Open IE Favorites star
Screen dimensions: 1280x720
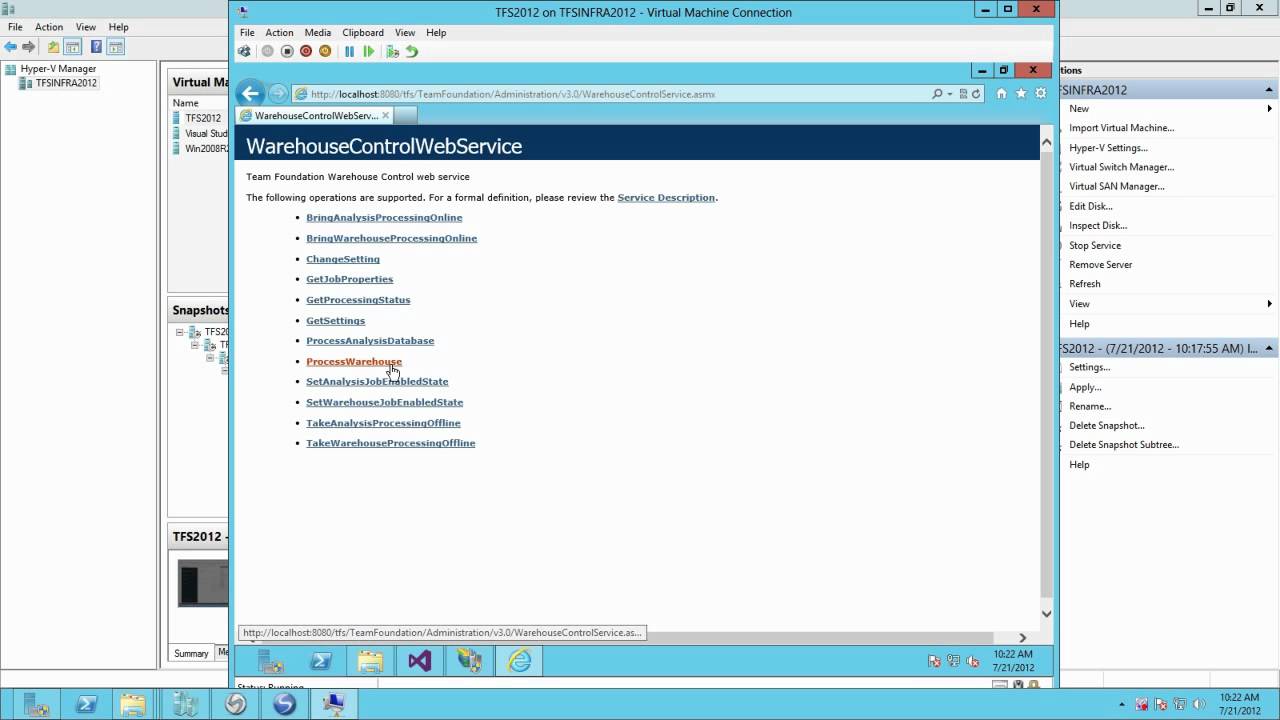point(1021,93)
